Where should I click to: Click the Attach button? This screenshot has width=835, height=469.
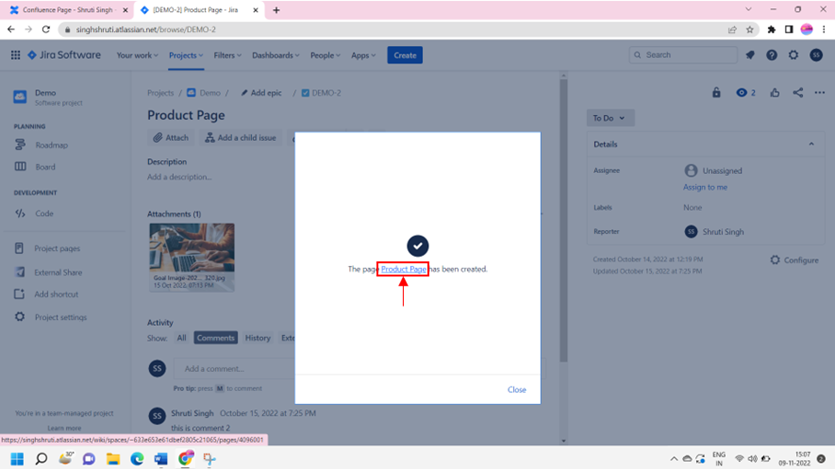[x=171, y=138]
